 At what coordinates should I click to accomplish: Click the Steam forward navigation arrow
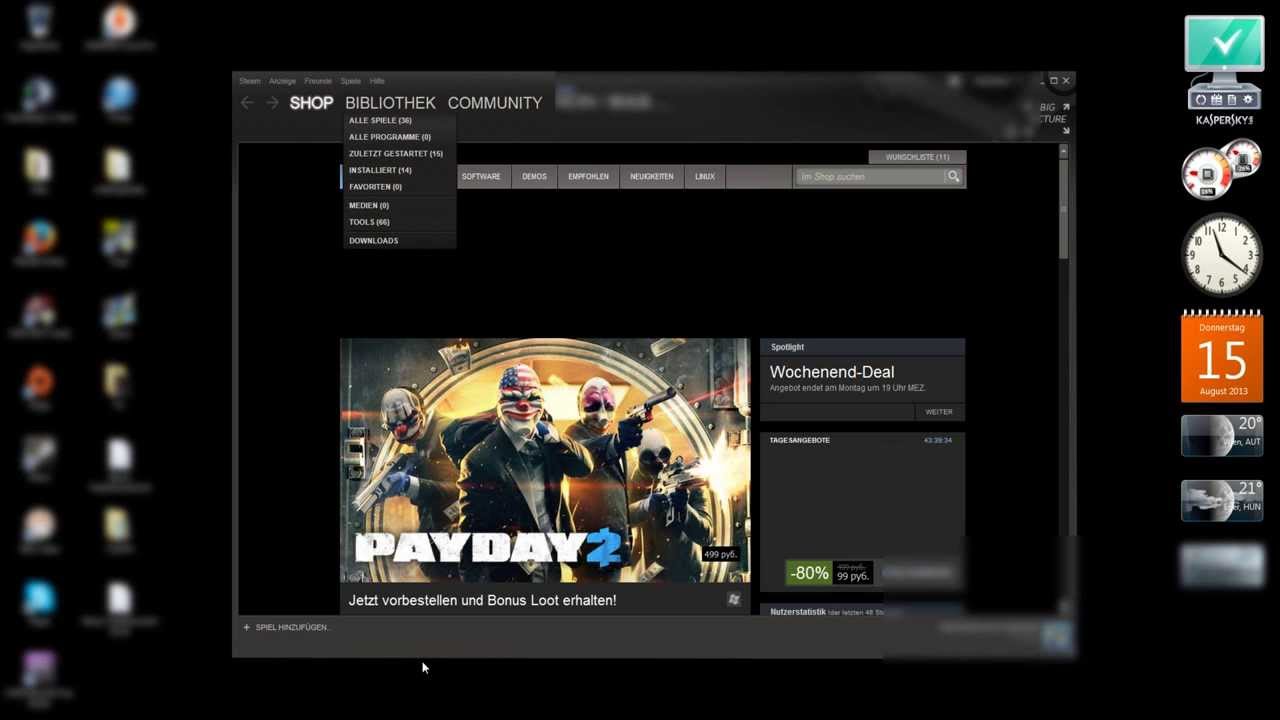click(x=272, y=103)
